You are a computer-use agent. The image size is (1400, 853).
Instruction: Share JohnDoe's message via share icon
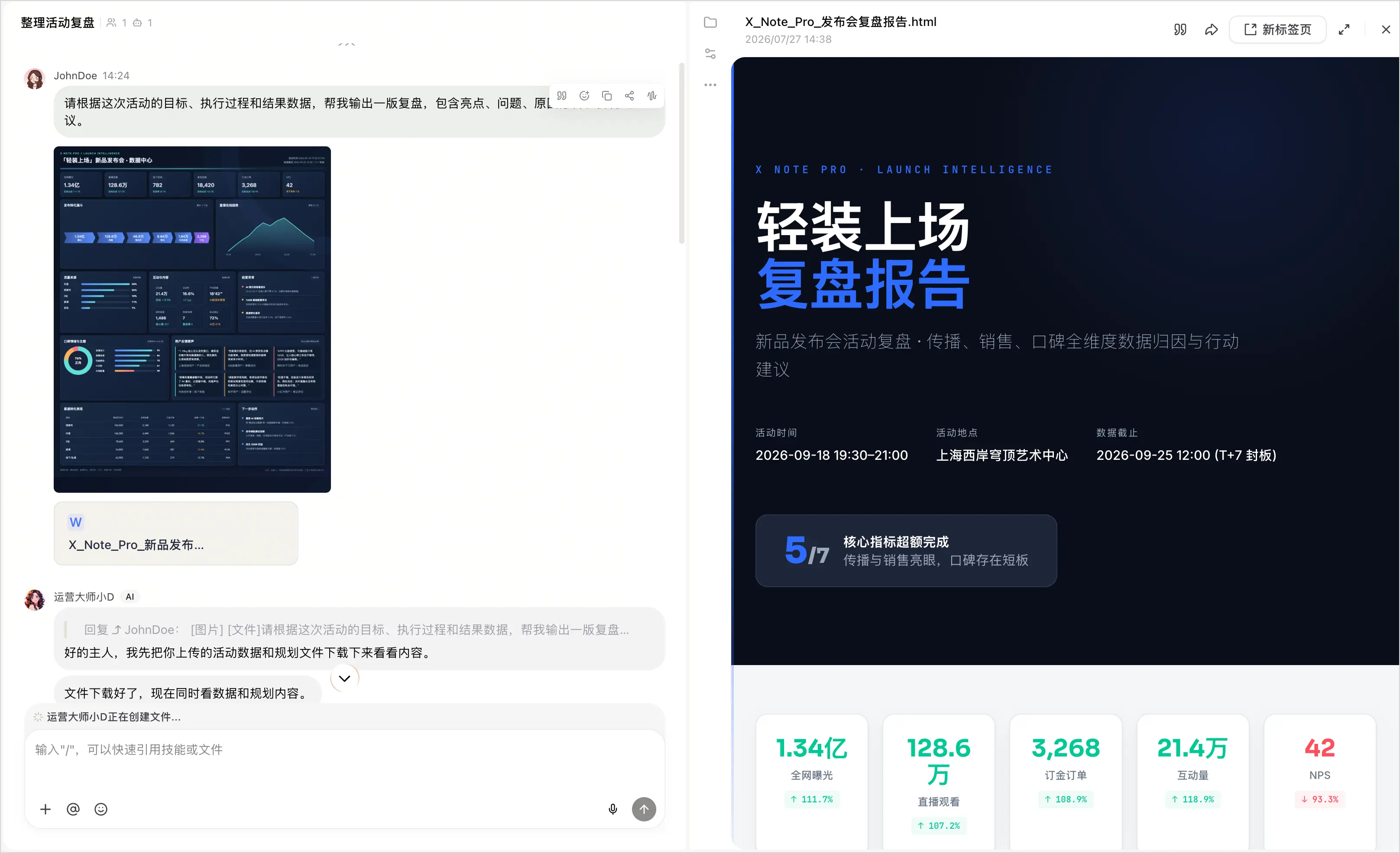click(629, 95)
